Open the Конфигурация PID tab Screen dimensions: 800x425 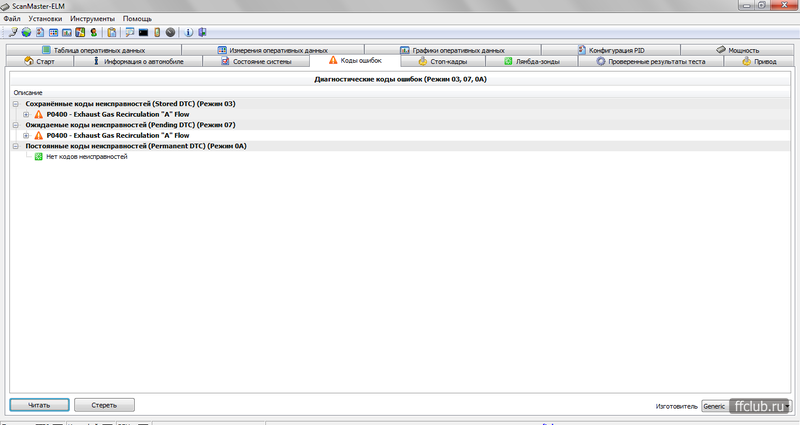click(x=611, y=50)
